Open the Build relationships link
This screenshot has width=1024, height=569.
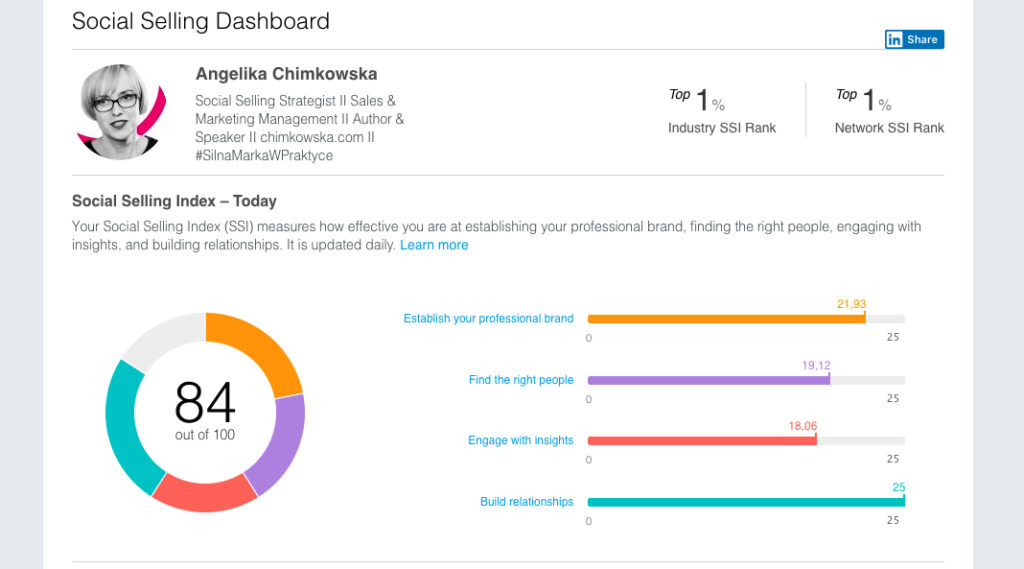click(526, 502)
